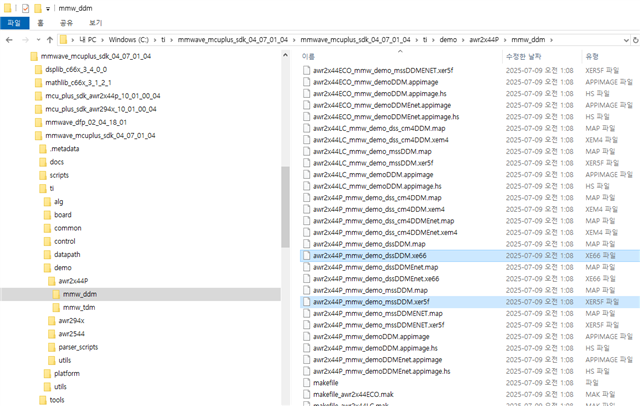Select .metadata folder in tree
Image resolution: width=640 pixels, height=406 pixels.
[x=64, y=149]
